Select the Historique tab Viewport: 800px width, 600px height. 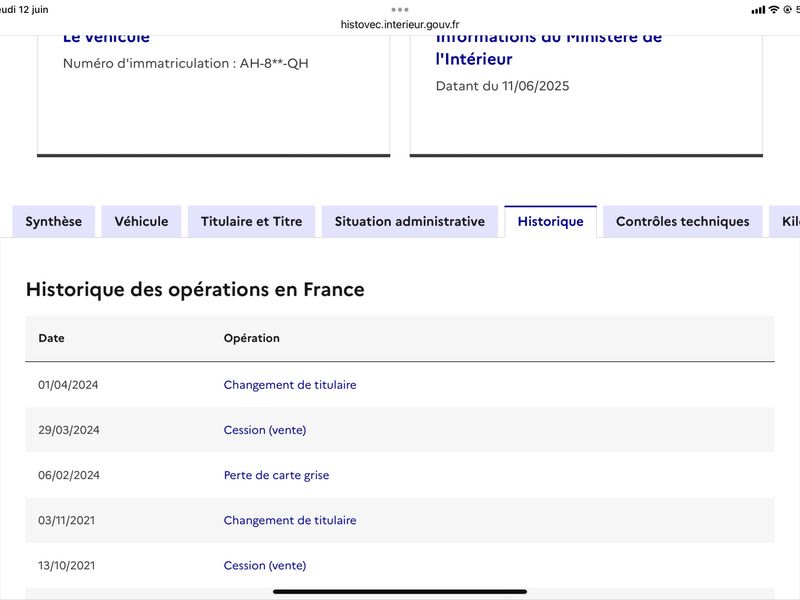coord(551,221)
